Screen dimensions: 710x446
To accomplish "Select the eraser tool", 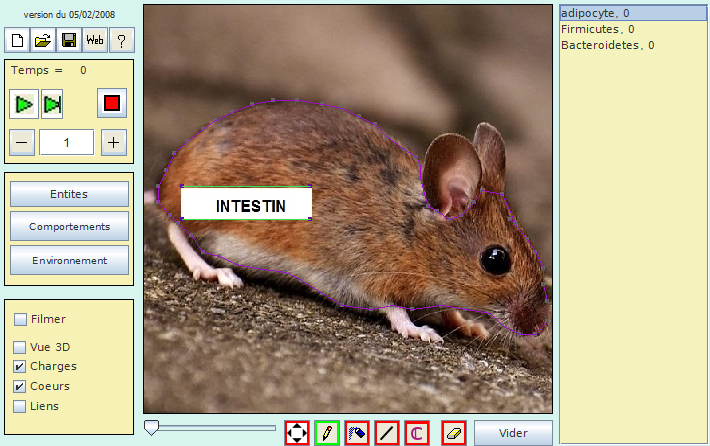I will [454, 433].
